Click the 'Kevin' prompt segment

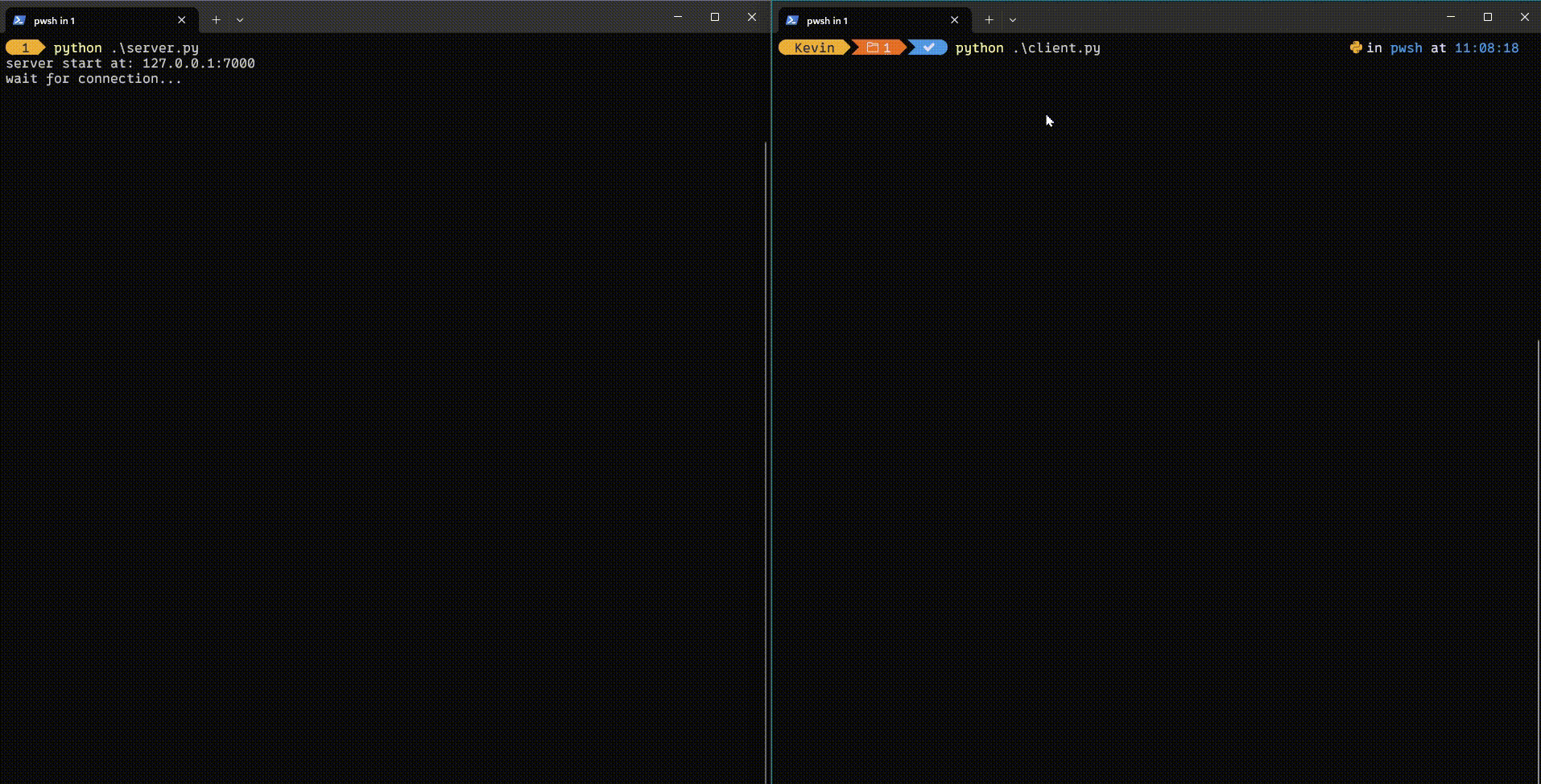814,48
